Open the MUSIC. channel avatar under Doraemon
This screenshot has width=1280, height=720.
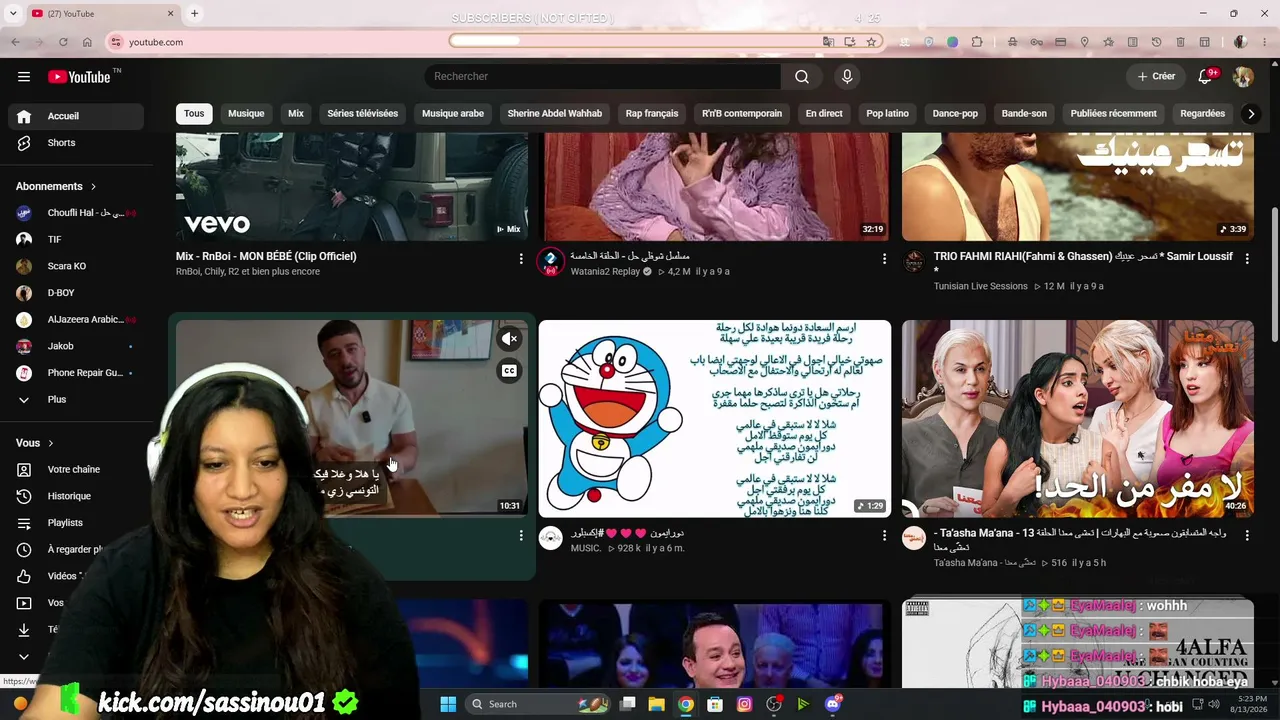point(551,539)
